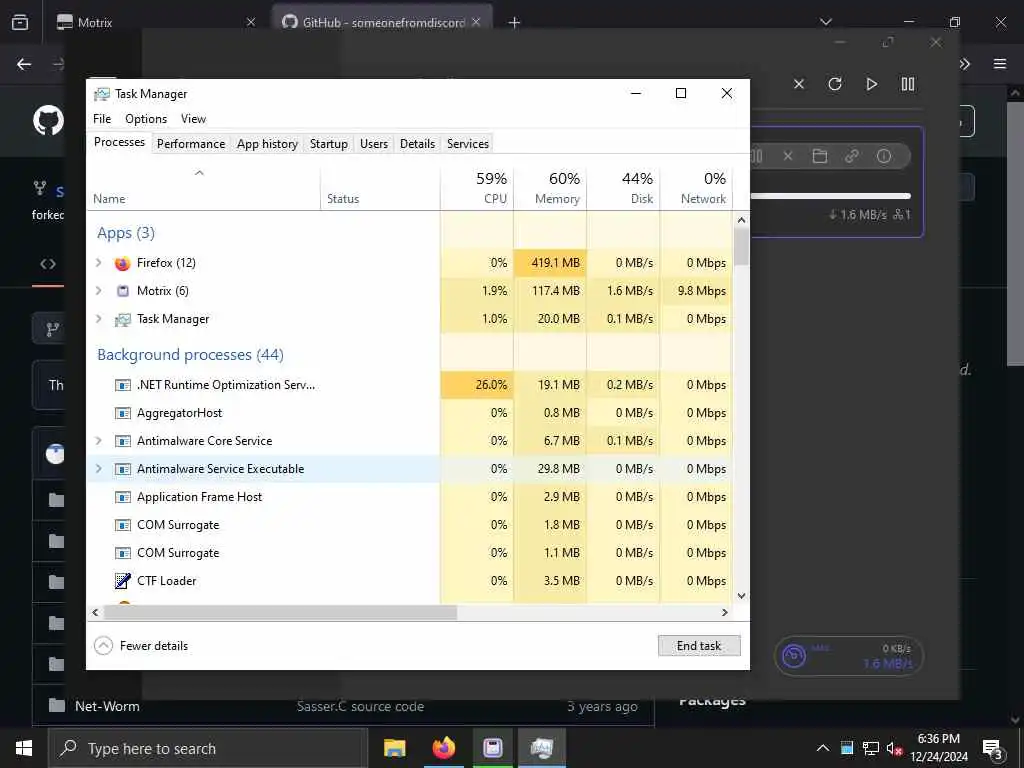Collapse view with Fewer details
The height and width of the screenshot is (768, 1024).
[x=141, y=645]
